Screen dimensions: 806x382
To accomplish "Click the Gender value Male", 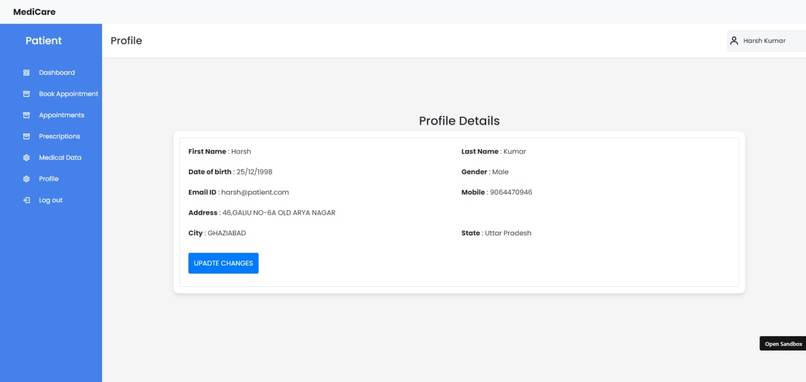I will coord(500,172).
